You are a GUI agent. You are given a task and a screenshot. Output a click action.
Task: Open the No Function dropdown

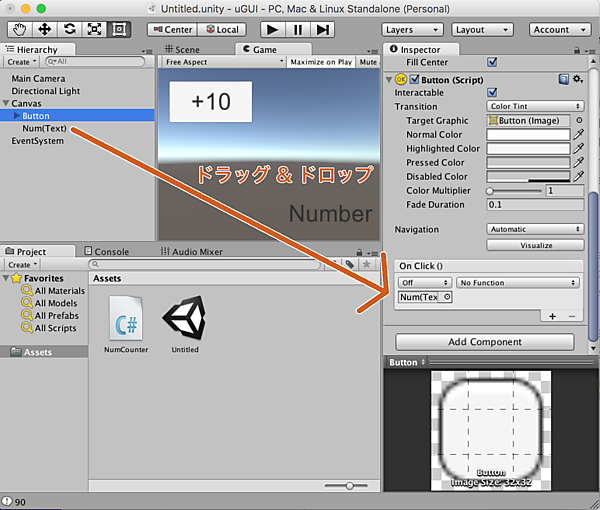(518, 283)
